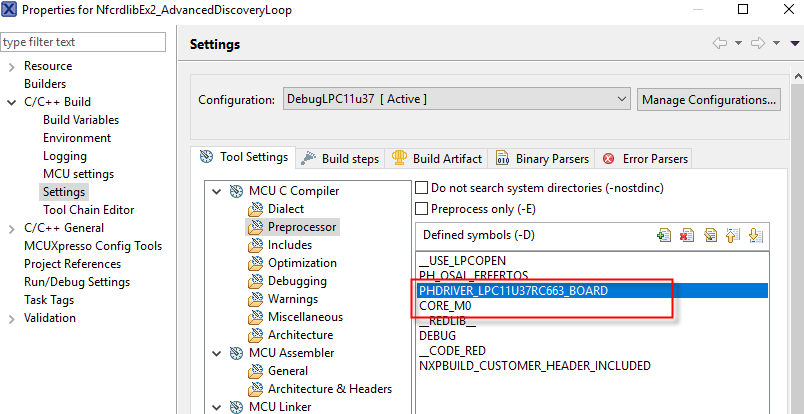
Task: Select the CORE_M0 defined symbol
Action: (445, 305)
